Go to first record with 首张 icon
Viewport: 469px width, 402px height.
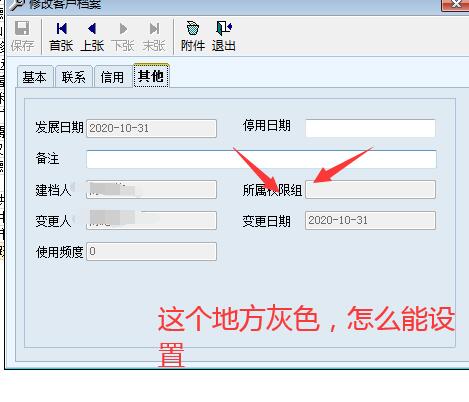click(x=61, y=29)
